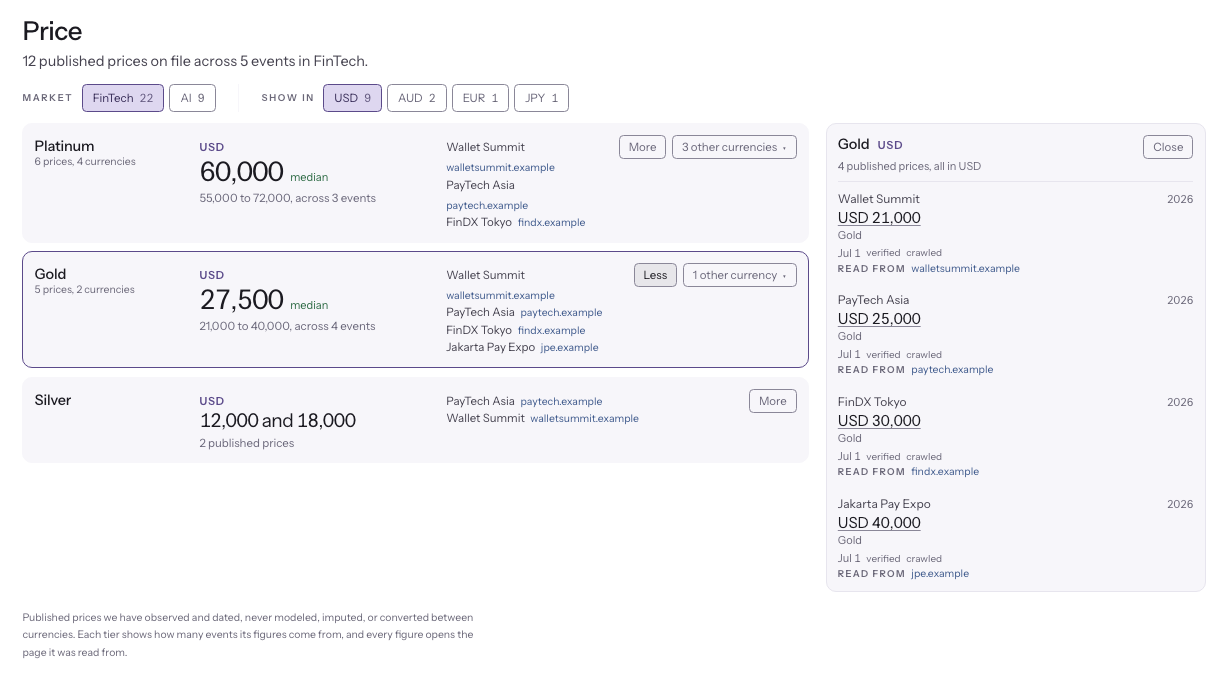The width and height of the screenshot is (1228, 684).
Task: Click the published prices footnote paragraph
Action: click(x=248, y=635)
